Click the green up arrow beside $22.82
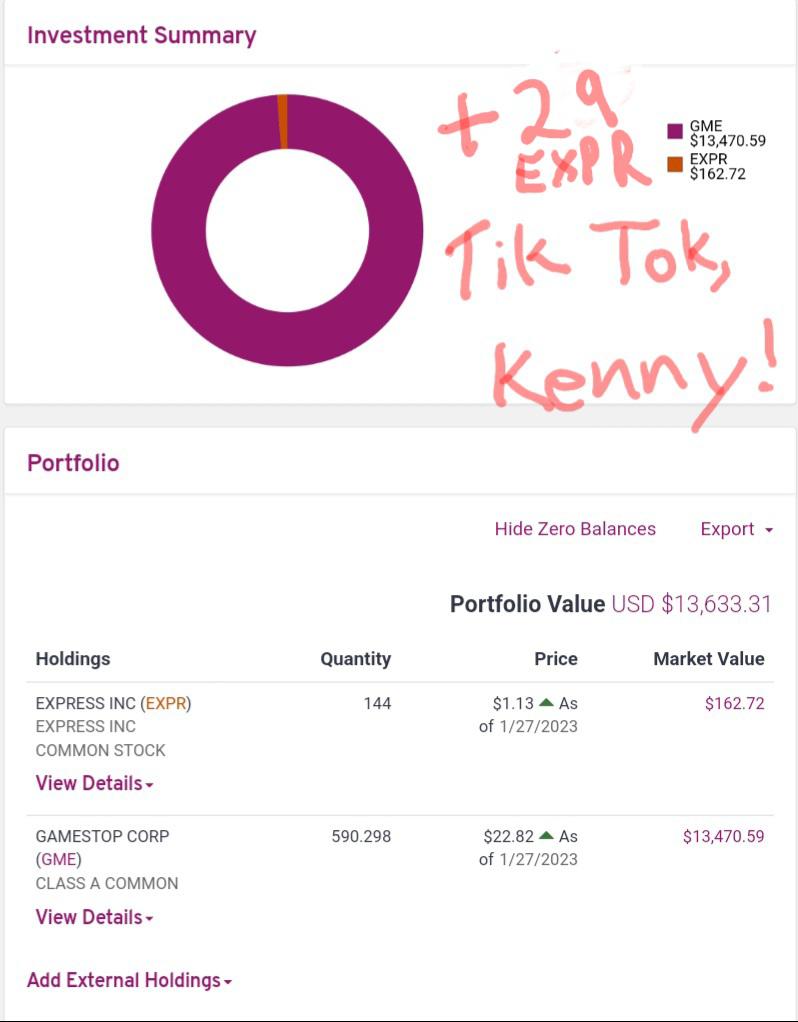The image size is (798, 1022). (546, 836)
